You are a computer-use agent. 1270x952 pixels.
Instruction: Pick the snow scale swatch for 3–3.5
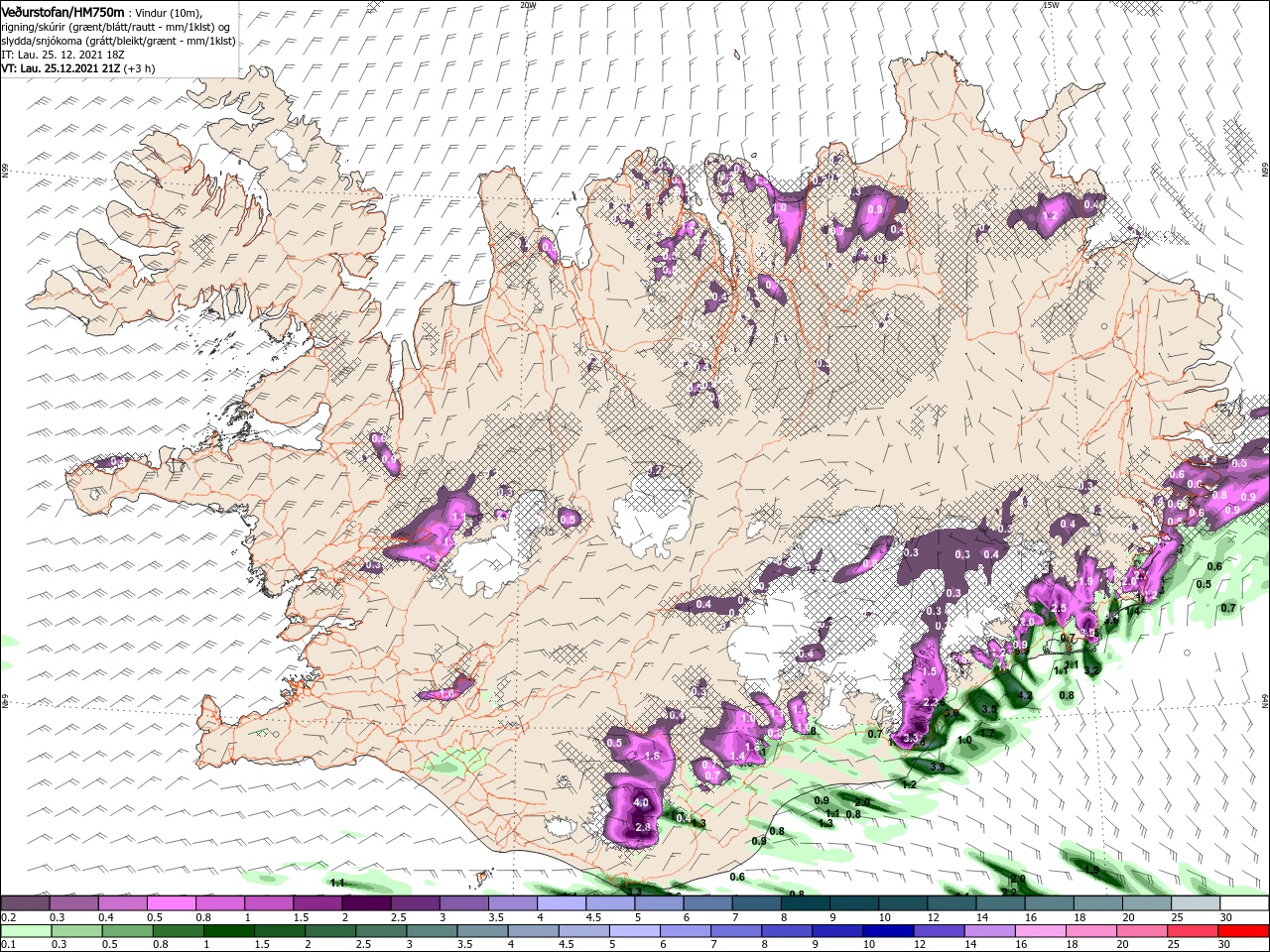(x=463, y=904)
